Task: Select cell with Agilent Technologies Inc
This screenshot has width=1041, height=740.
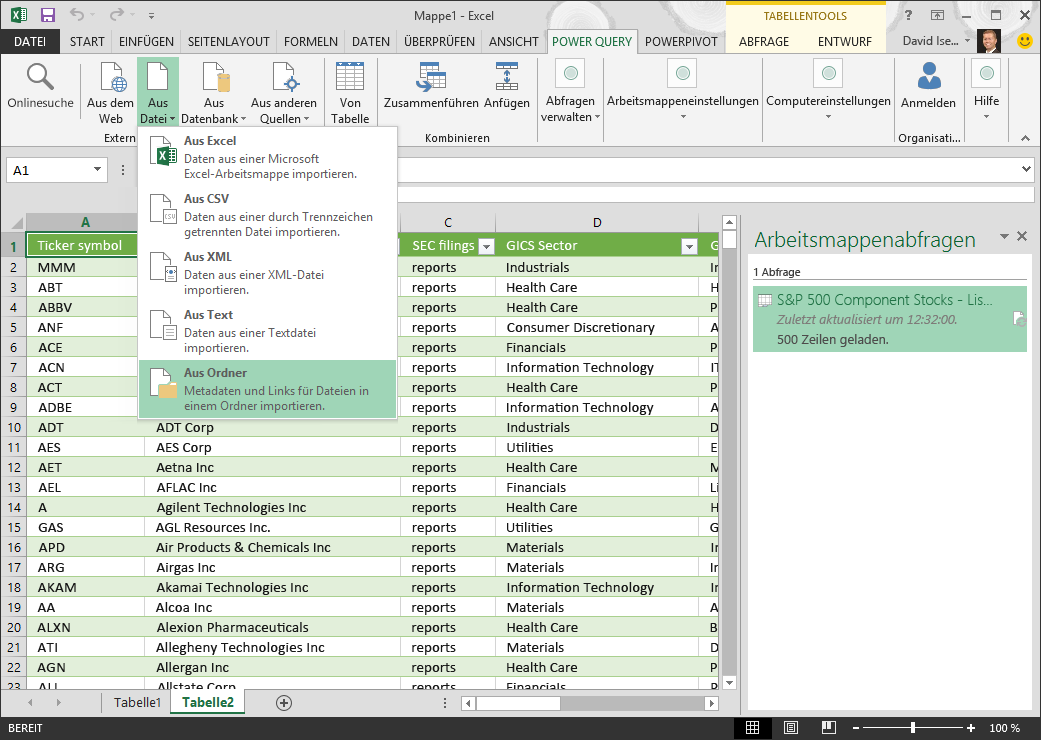Action: click(x=272, y=508)
